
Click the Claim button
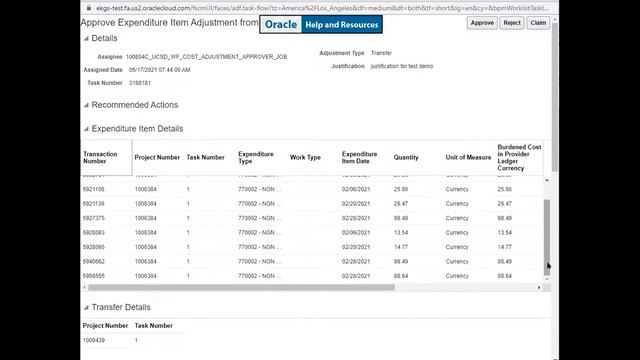pyautogui.click(x=538, y=23)
